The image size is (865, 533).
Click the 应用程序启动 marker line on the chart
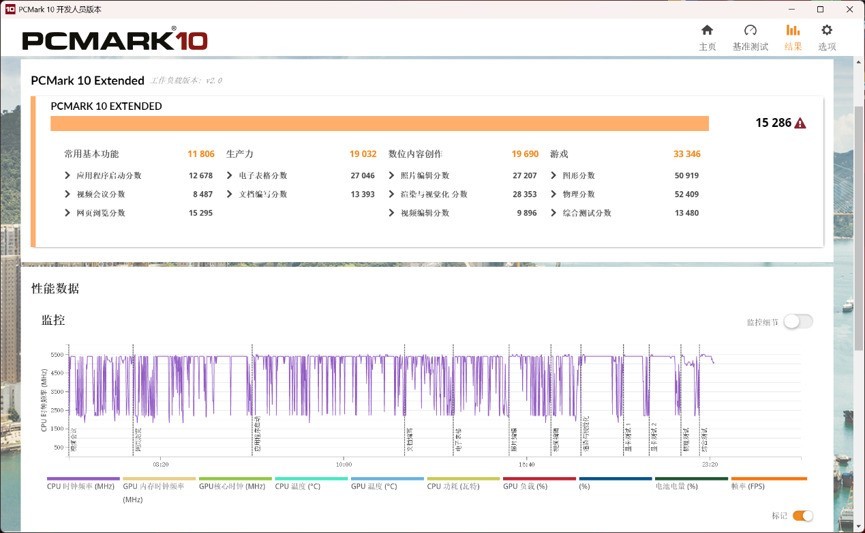point(253,400)
